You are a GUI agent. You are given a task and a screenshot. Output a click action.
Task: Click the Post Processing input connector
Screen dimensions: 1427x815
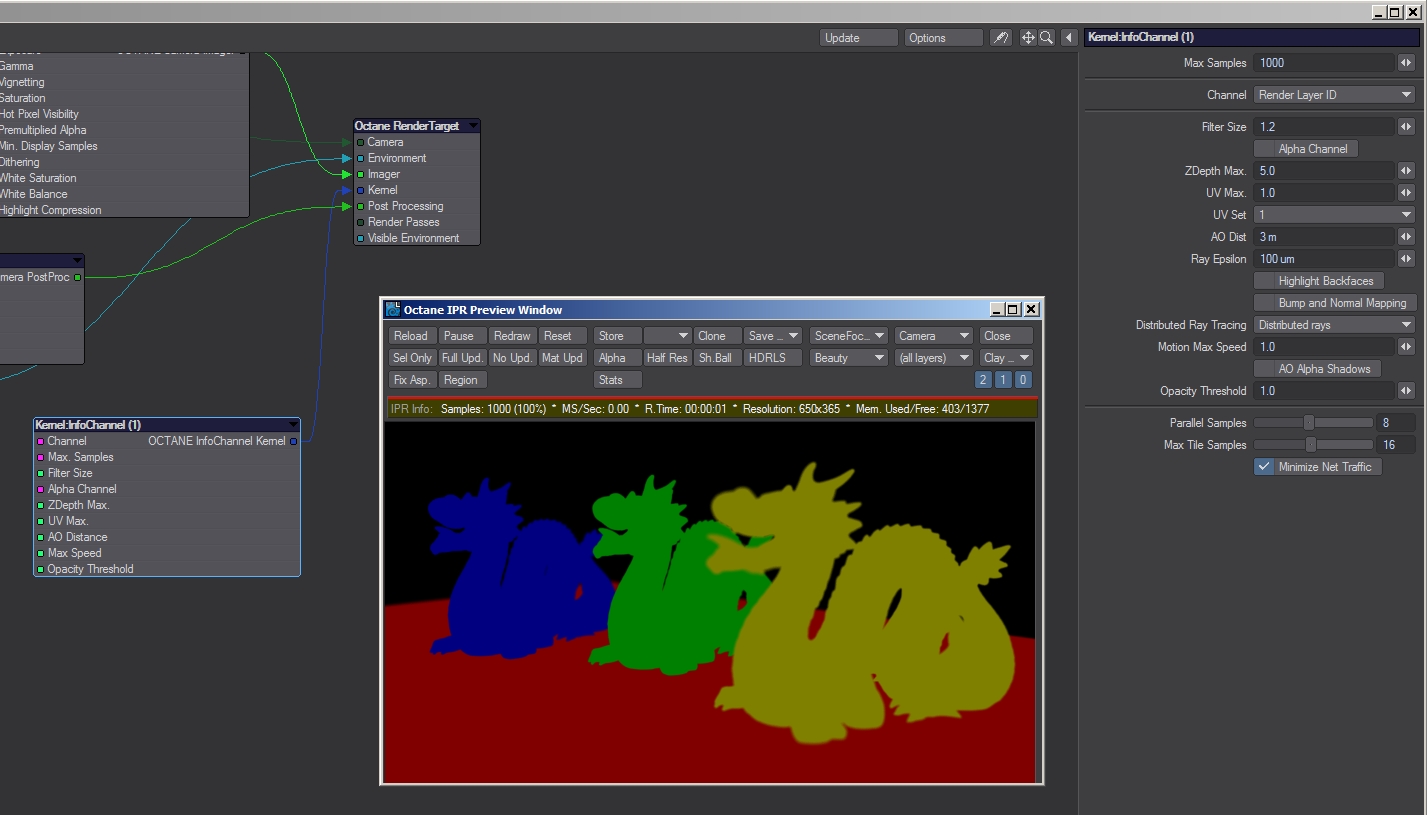(361, 206)
